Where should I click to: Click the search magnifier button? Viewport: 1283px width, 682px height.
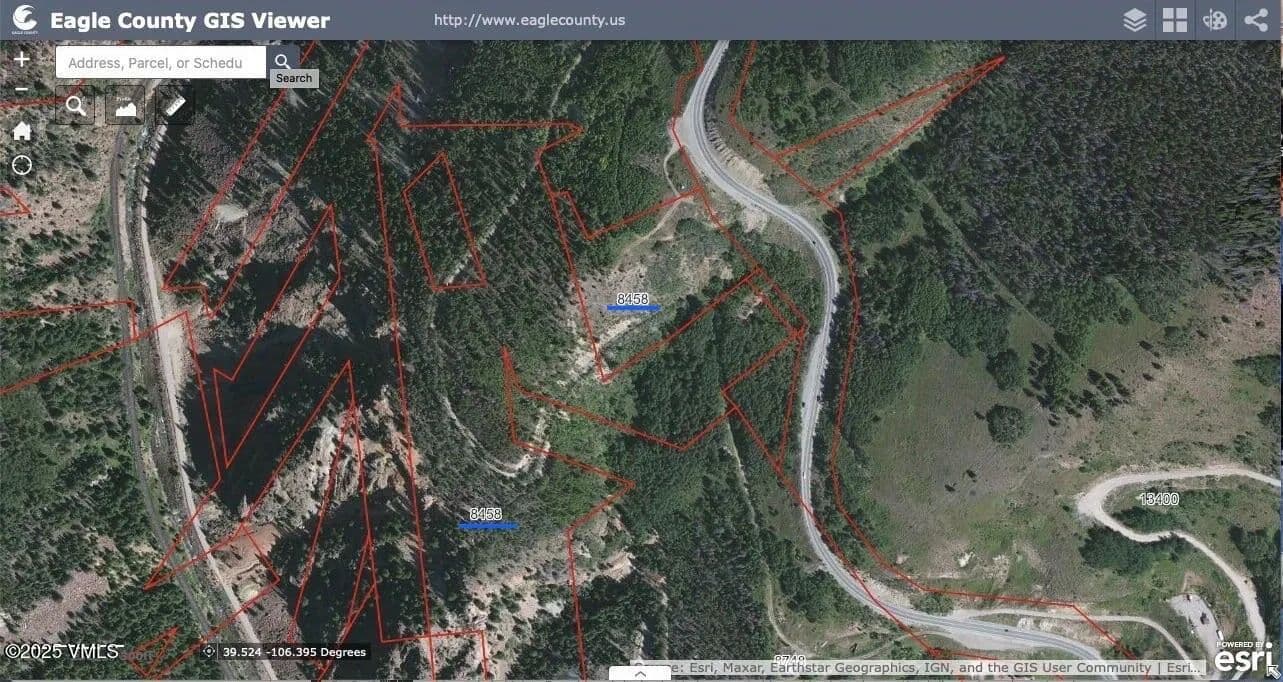(x=283, y=62)
